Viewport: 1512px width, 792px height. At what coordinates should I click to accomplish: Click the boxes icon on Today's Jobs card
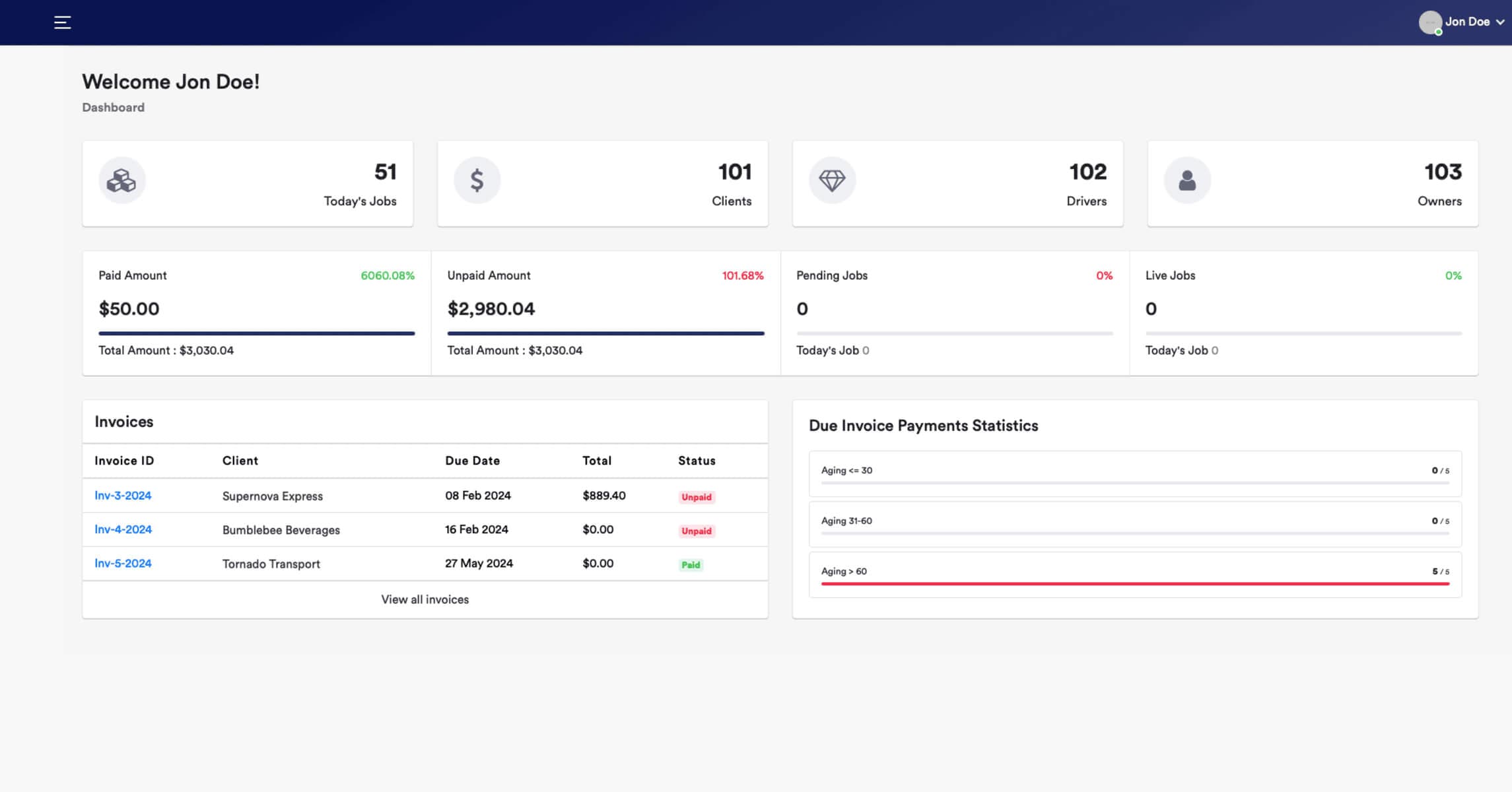click(x=122, y=180)
